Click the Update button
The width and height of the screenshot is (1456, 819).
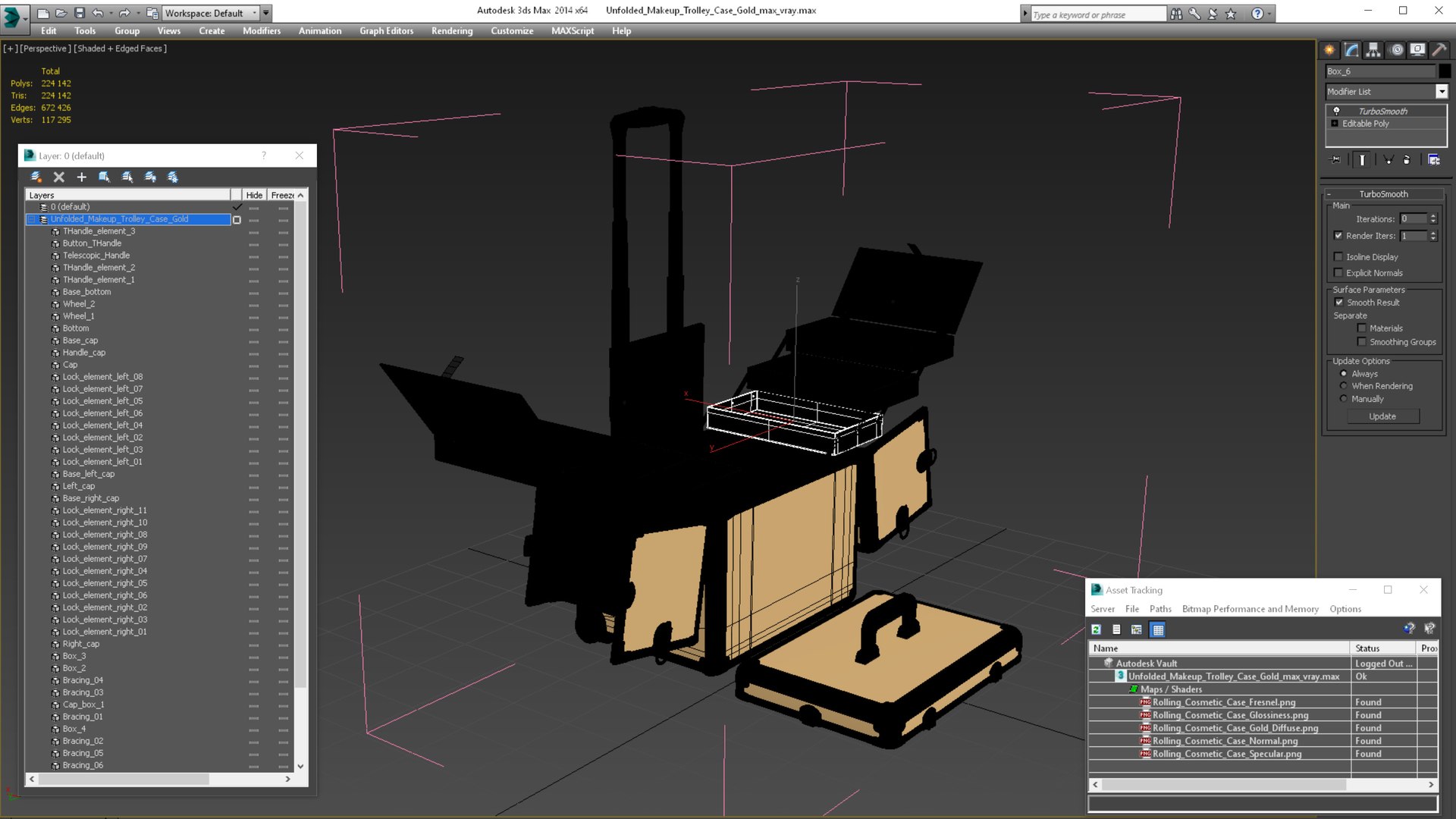click(x=1382, y=416)
